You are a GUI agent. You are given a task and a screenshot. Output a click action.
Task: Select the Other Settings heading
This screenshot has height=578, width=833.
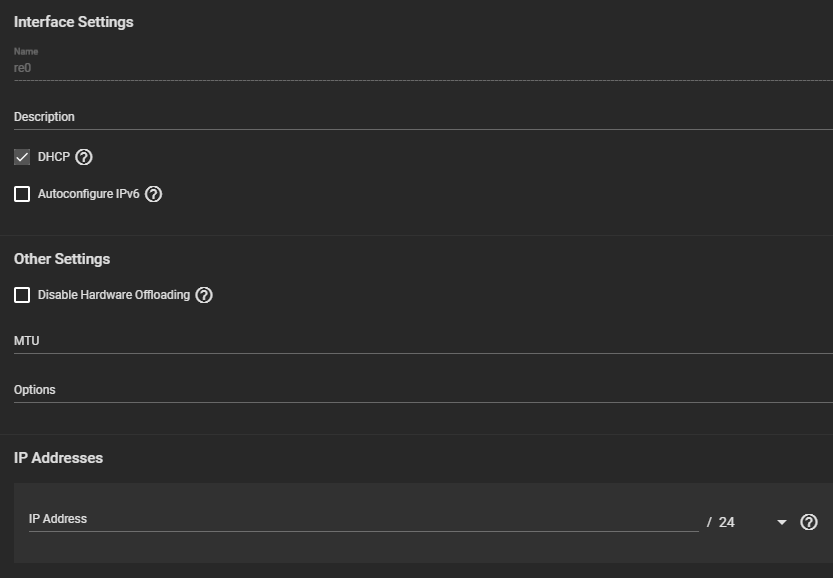[x=62, y=259]
